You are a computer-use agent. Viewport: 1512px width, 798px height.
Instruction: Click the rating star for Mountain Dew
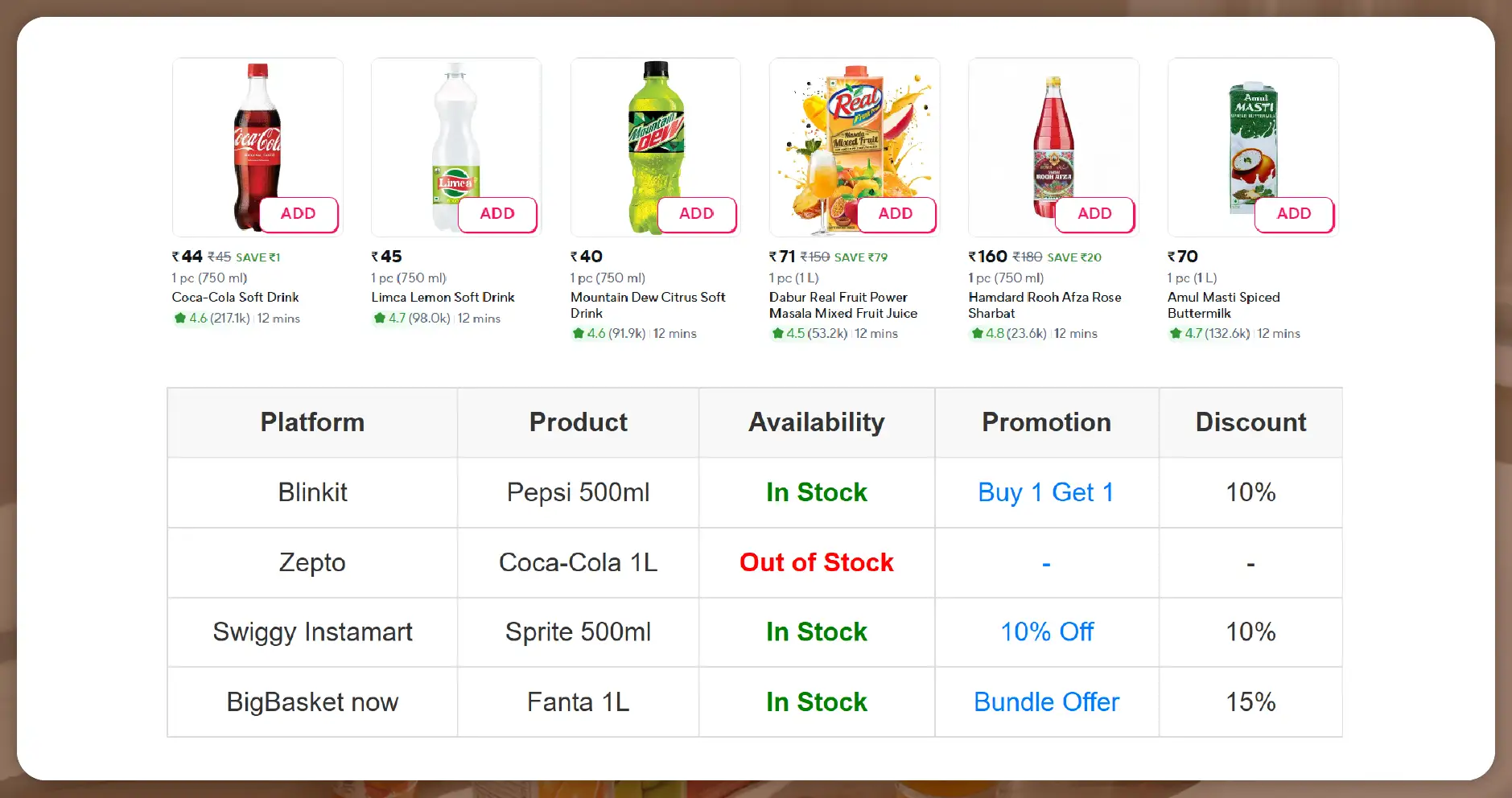[577, 333]
